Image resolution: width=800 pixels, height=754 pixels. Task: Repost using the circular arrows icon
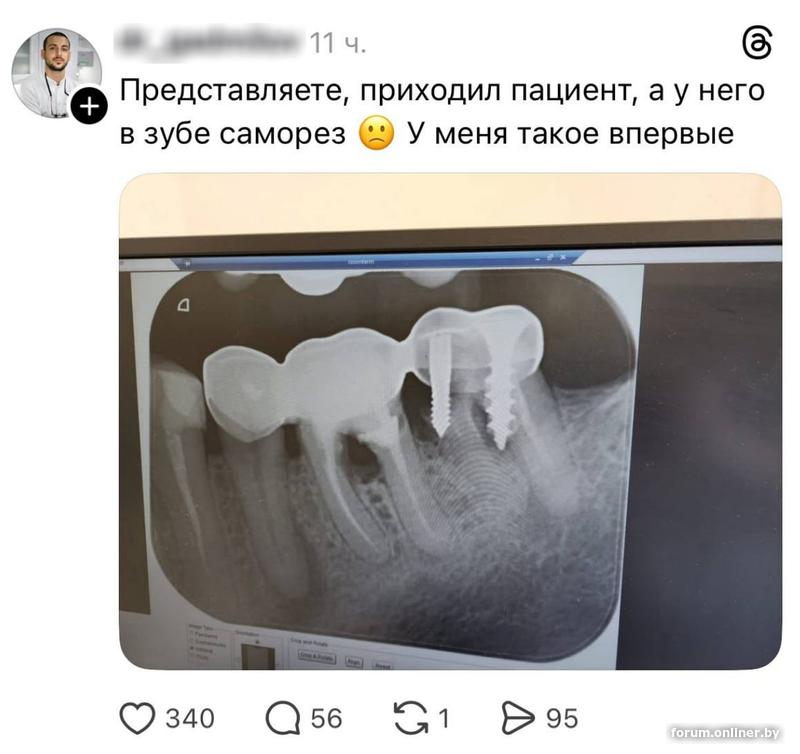pyautogui.click(x=411, y=718)
